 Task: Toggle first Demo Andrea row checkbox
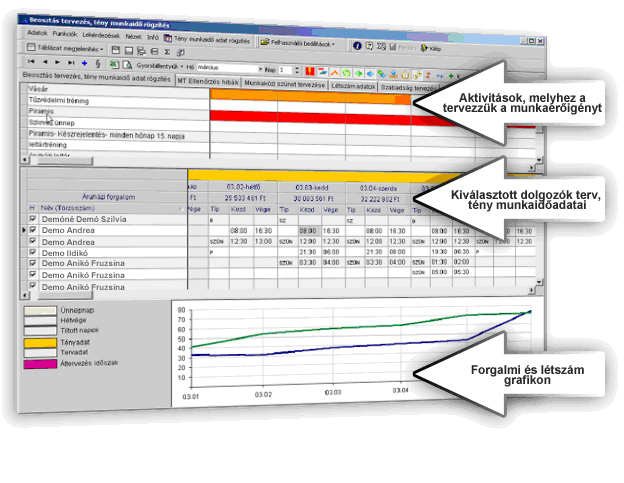32,230
